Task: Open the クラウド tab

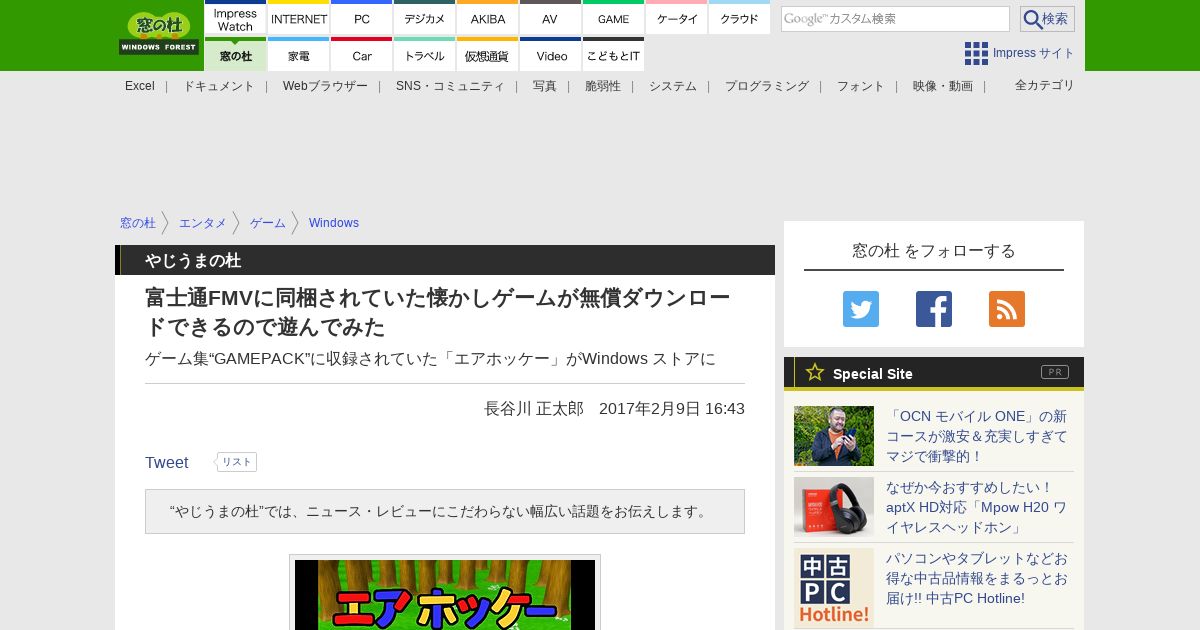Action: [739, 19]
